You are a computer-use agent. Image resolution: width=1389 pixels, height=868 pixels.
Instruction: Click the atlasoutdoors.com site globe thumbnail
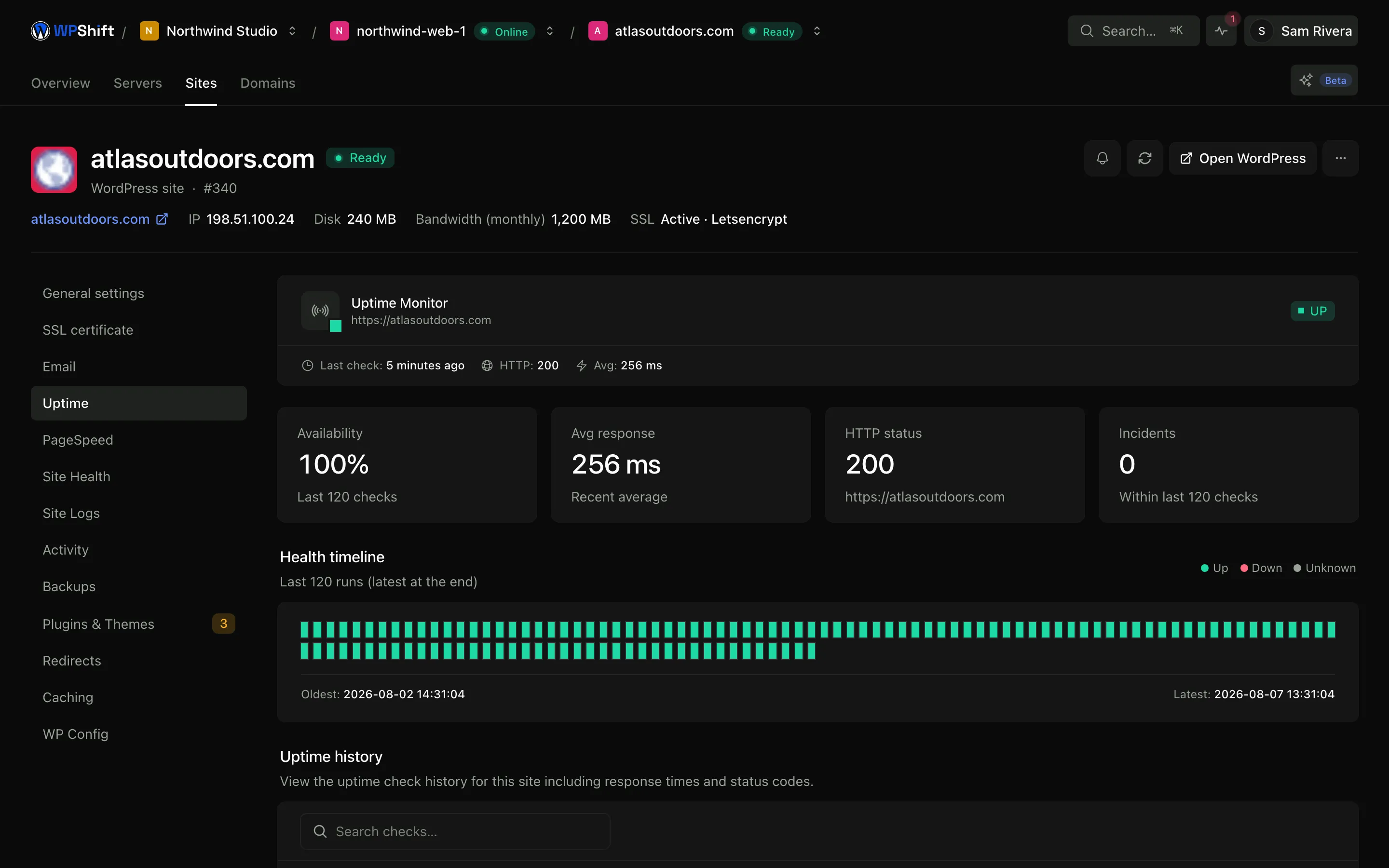pyautogui.click(x=54, y=170)
